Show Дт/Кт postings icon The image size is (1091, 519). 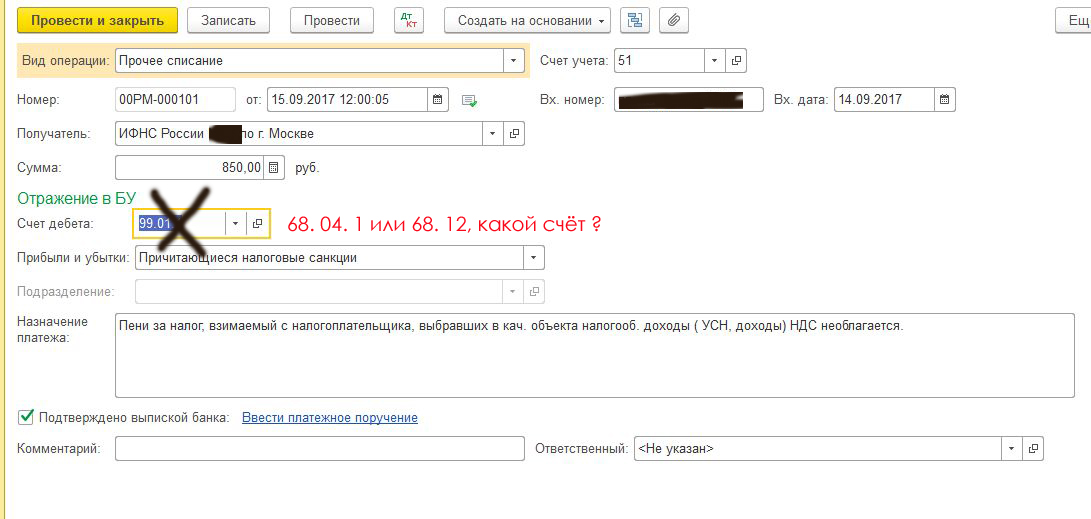[x=408, y=20]
